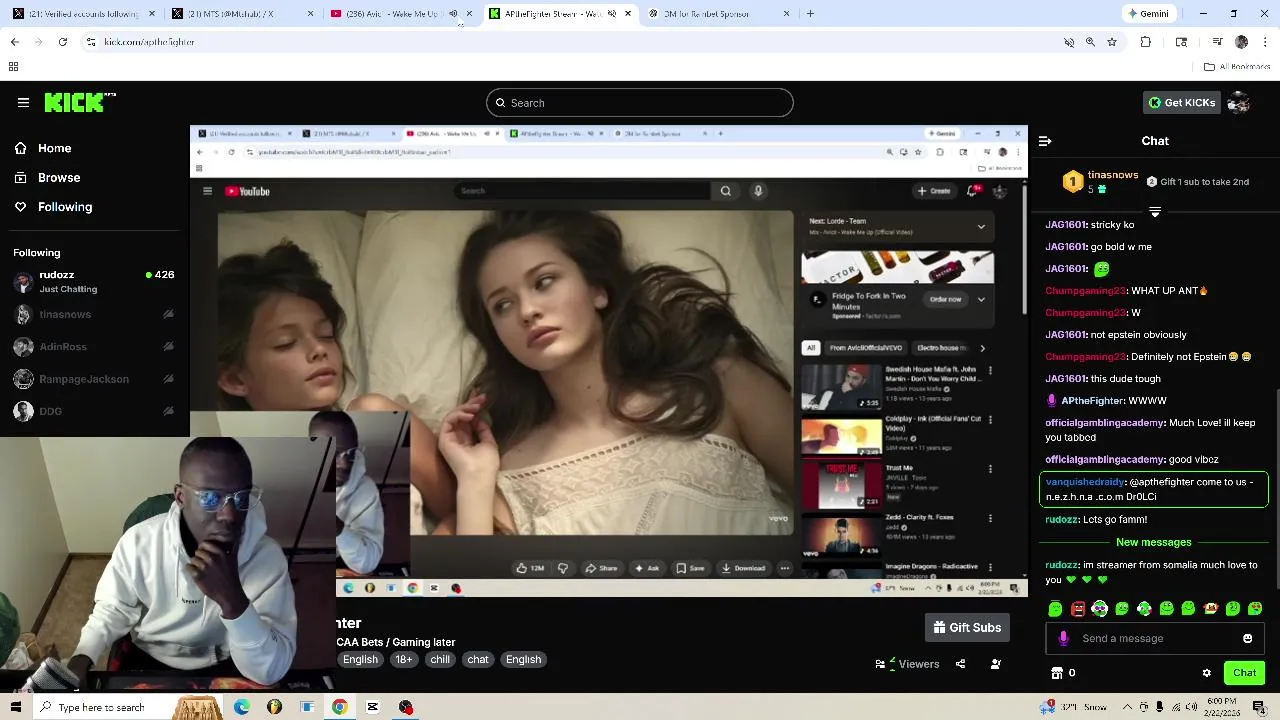This screenshot has height=720, width=1280.
Task: Collapse the chat panel
Action: point(1045,141)
